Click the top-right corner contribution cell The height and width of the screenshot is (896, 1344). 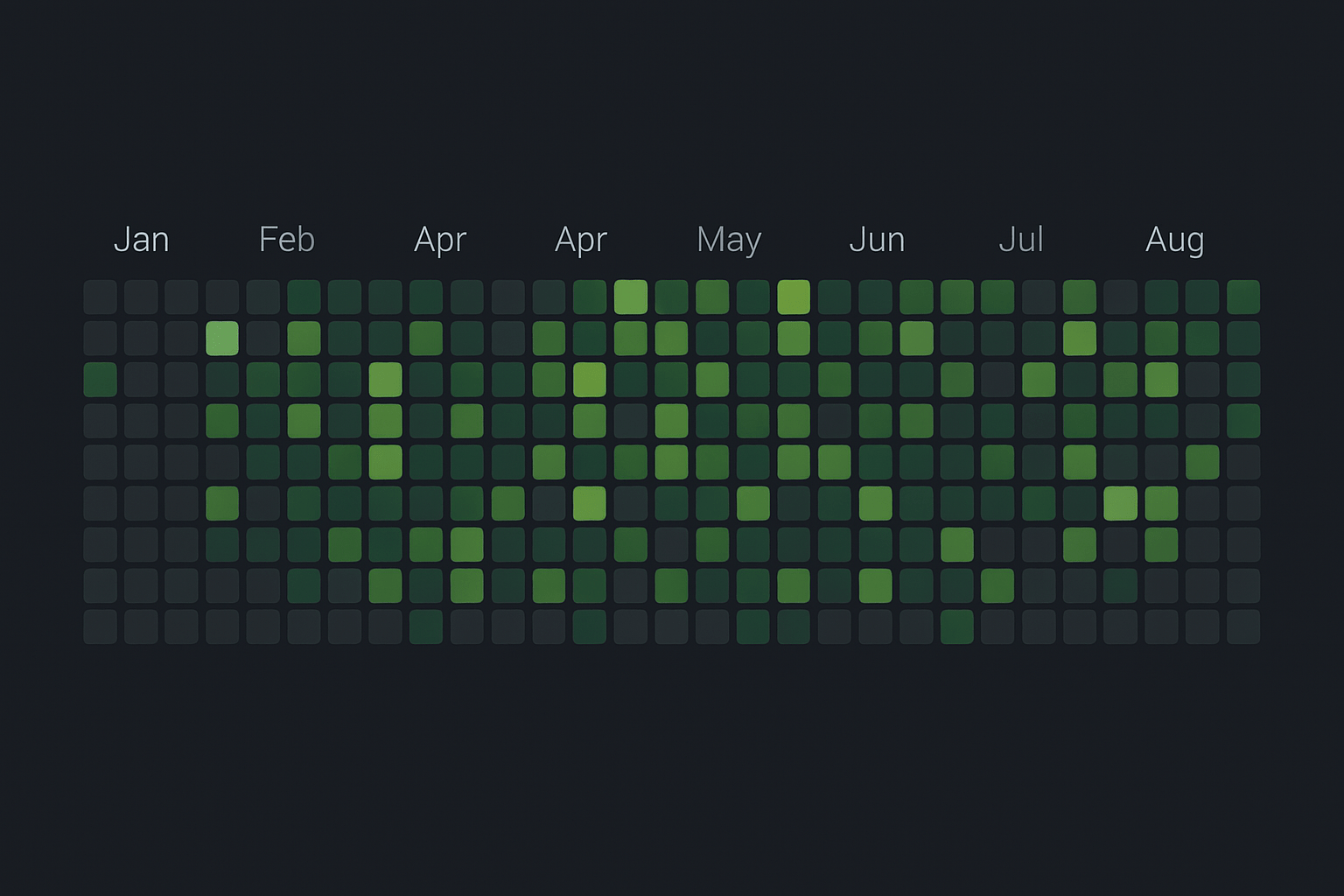pyautogui.click(x=1243, y=297)
